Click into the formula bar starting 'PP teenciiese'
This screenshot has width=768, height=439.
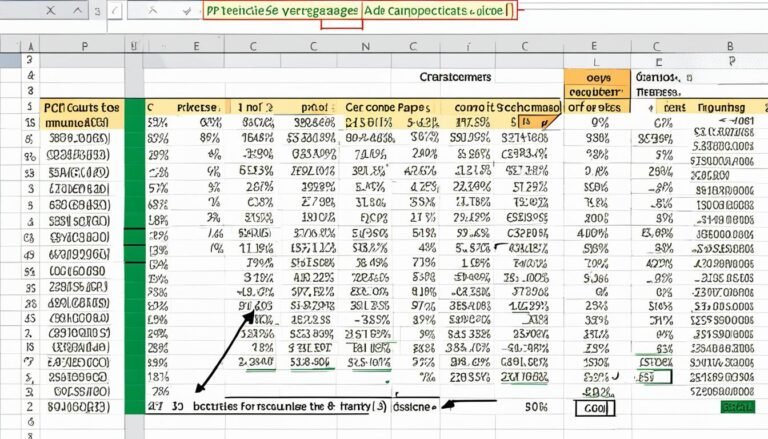pos(360,10)
